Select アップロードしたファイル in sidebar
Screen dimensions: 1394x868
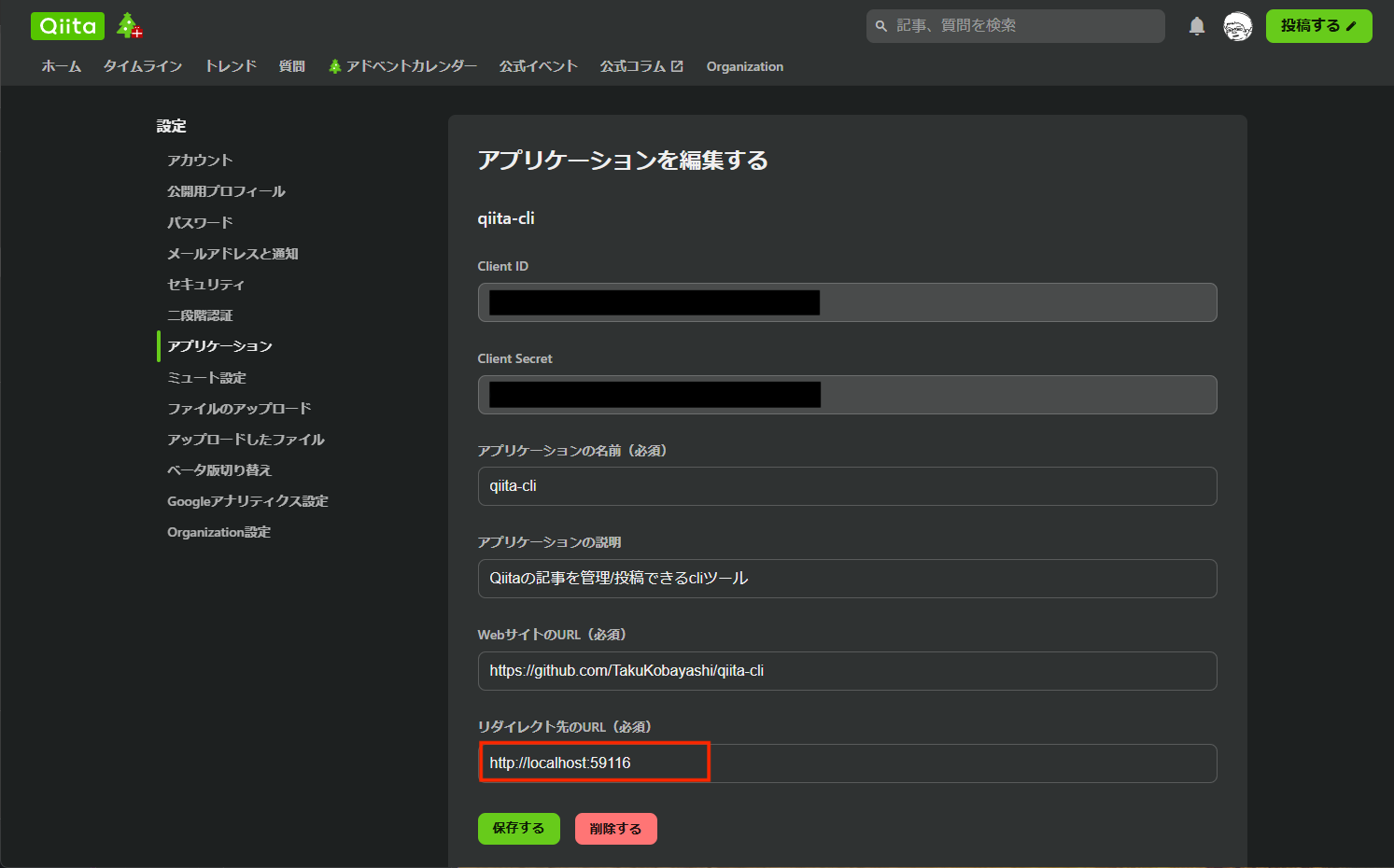pyautogui.click(x=246, y=439)
